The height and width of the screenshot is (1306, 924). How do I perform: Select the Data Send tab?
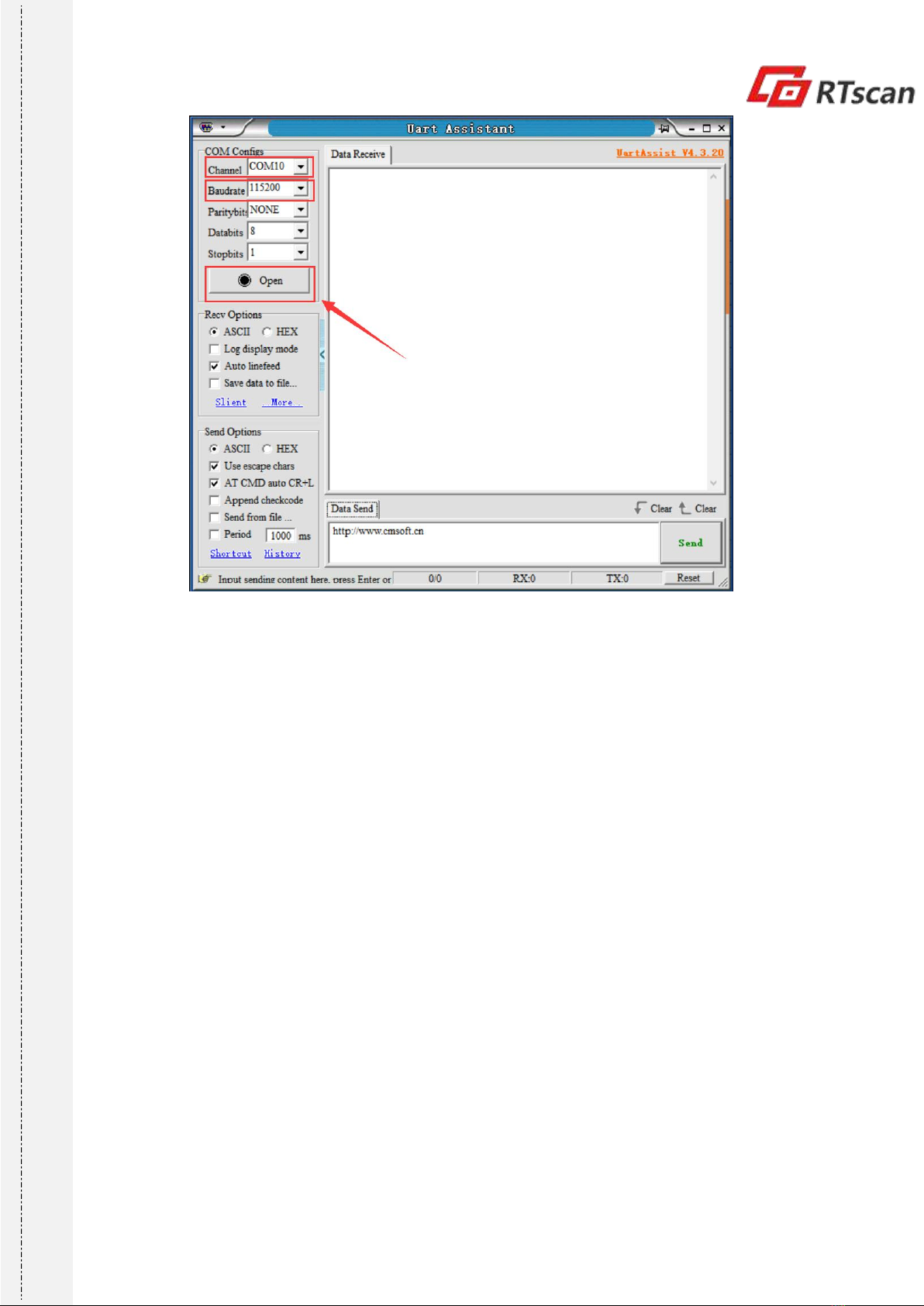352,509
